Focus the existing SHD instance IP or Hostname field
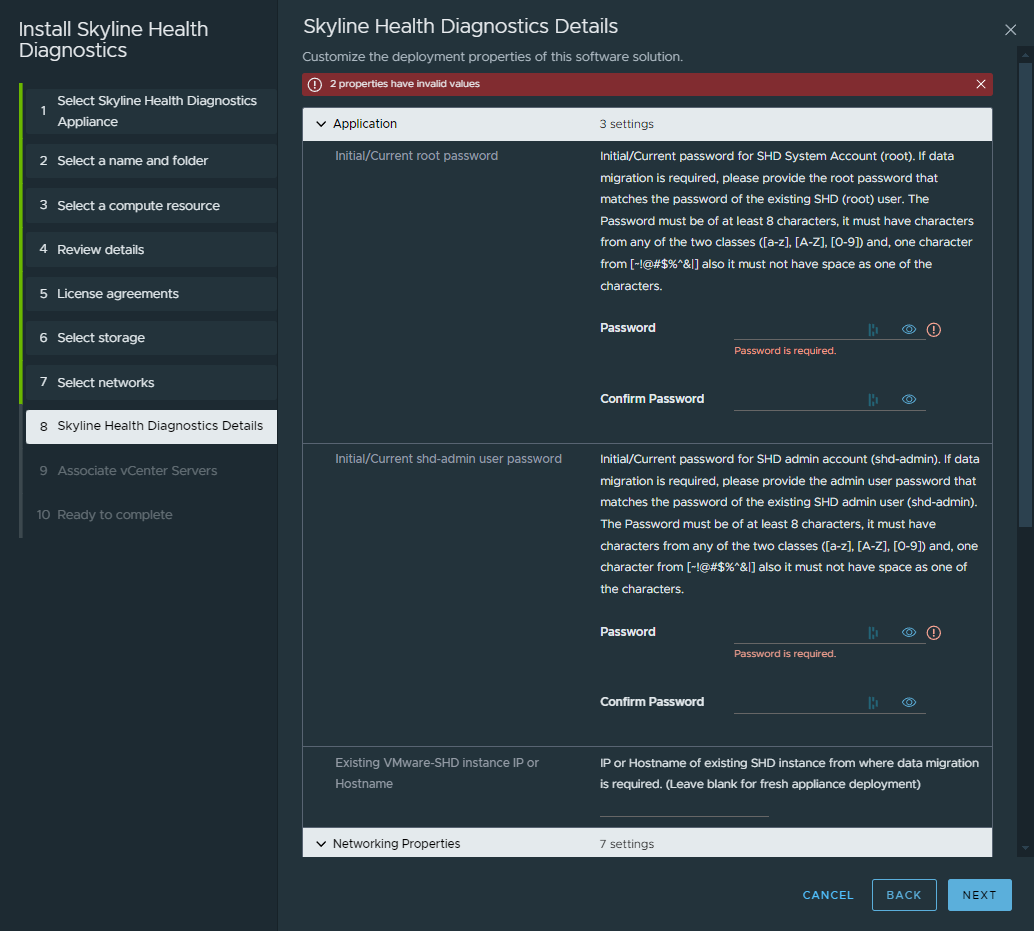 tap(684, 807)
